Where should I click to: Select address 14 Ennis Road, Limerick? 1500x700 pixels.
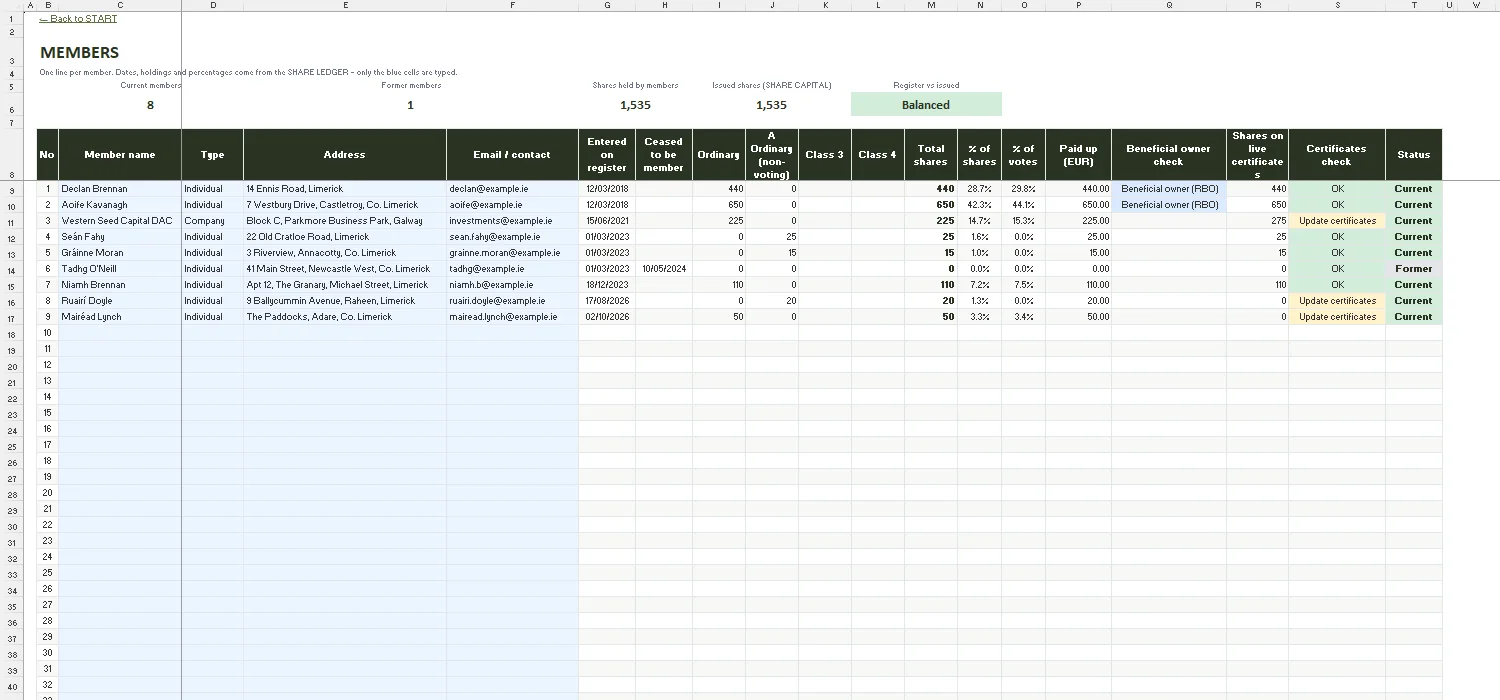pos(345,189)
